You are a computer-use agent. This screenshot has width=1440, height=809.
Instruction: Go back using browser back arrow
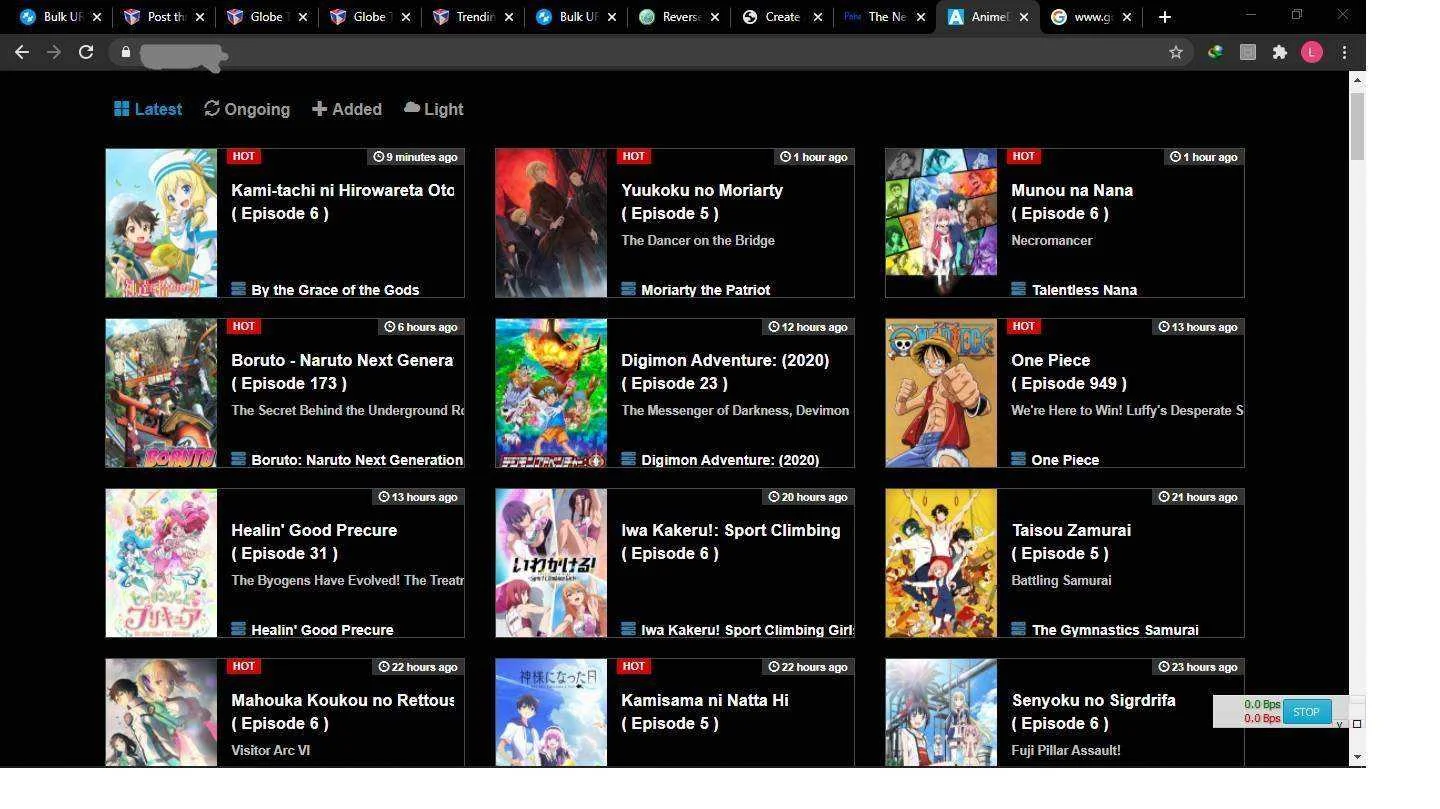click(21, 52)
